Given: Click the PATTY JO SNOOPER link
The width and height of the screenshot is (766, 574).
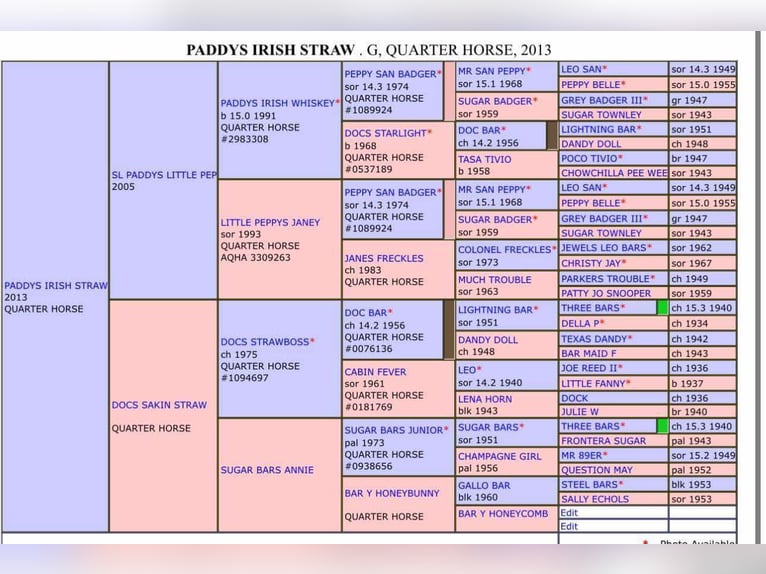Looking at the screenshot, I should click(x=607, y=293).
